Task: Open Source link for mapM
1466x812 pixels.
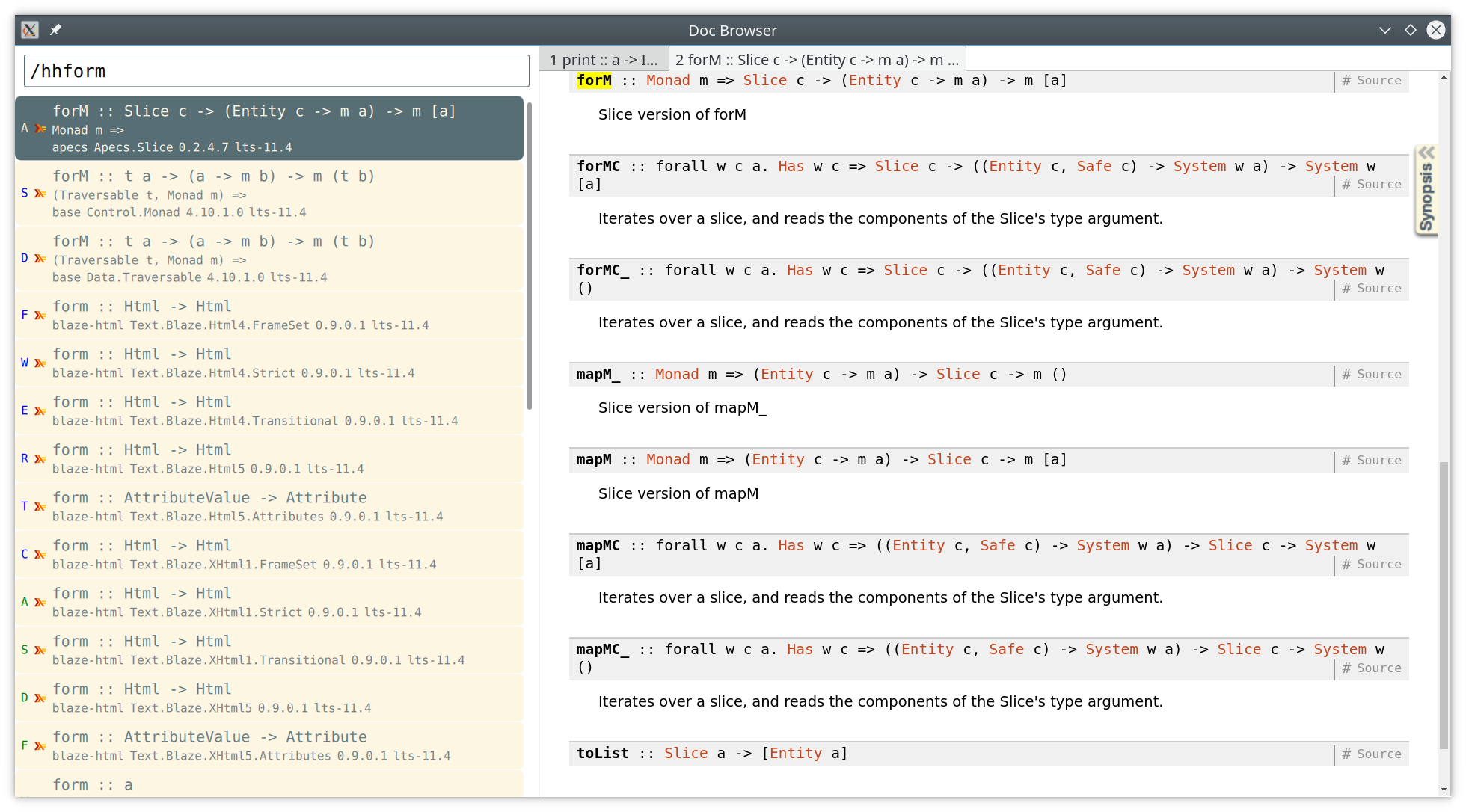Action: pyautogui.click(x=1372, y=461)
